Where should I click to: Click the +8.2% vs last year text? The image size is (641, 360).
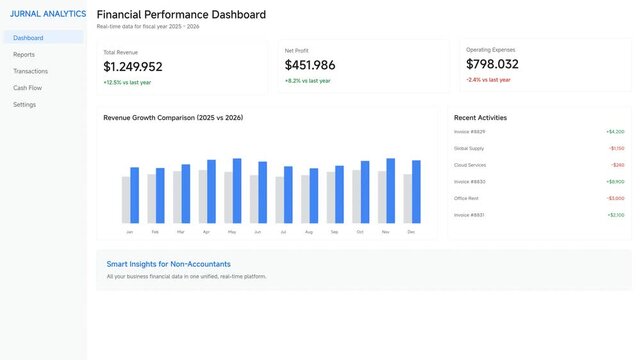(x=307, y=81)
